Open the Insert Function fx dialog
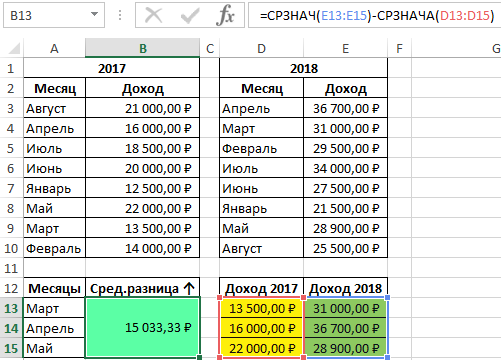 click(x=225, y=15)
